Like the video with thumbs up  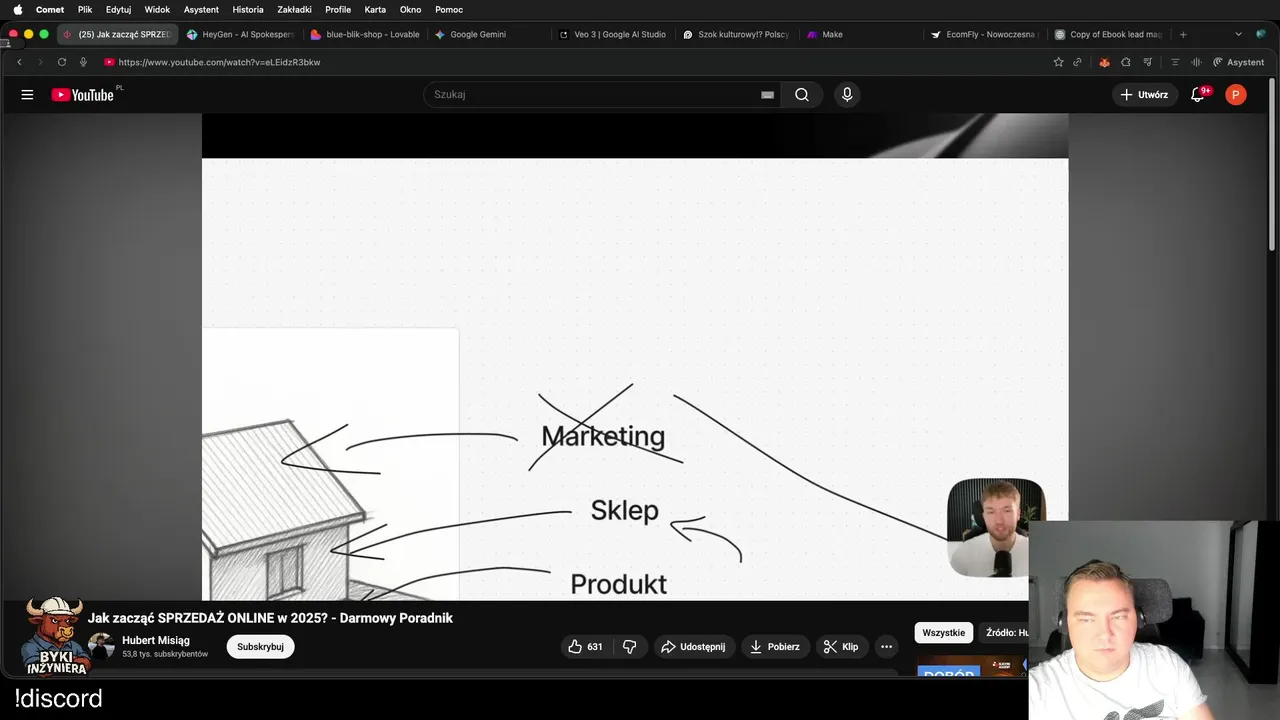(x=586, y=647)
